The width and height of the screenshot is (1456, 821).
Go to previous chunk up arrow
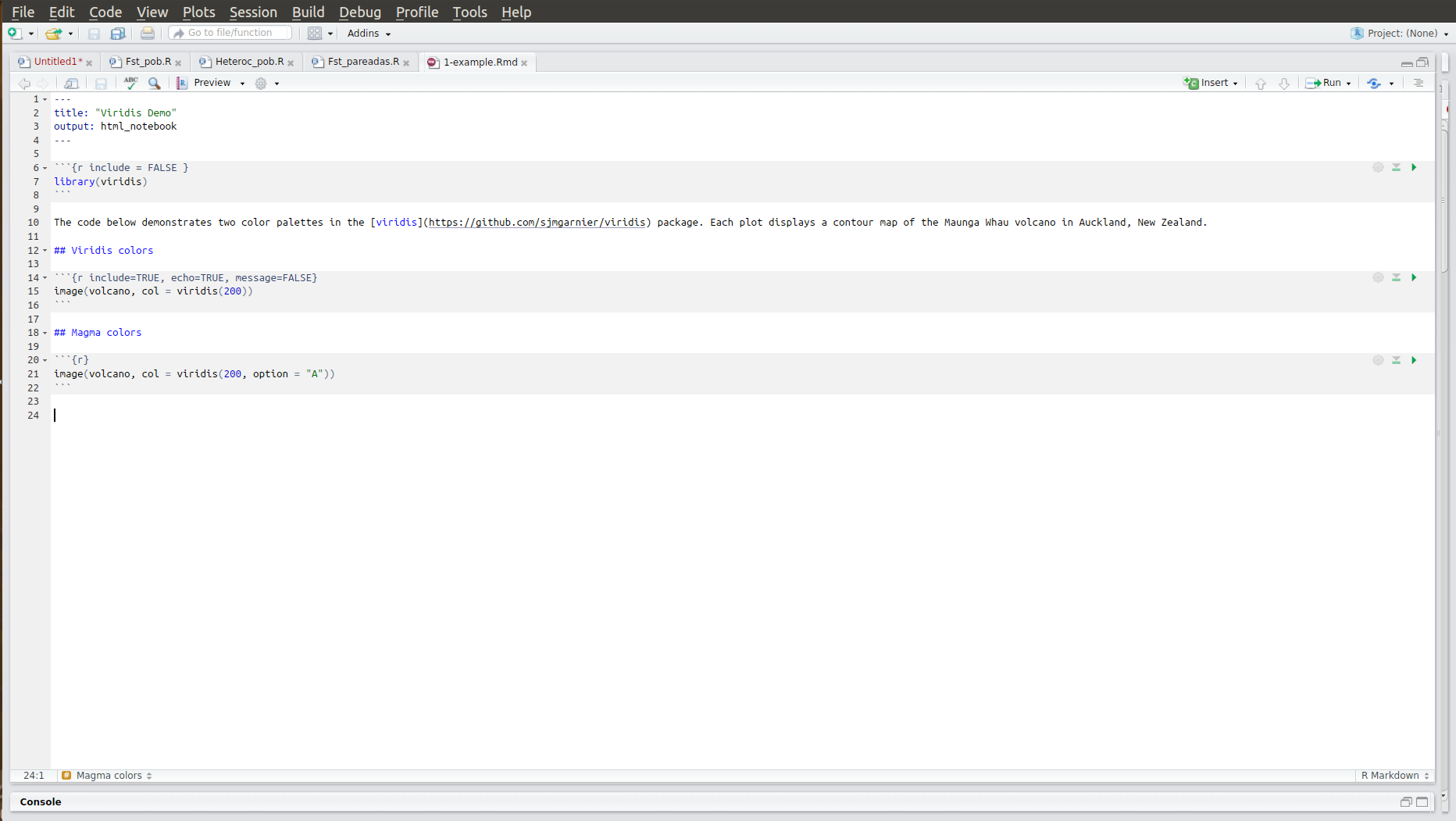pyautogui.click(x=1260, y=83)
